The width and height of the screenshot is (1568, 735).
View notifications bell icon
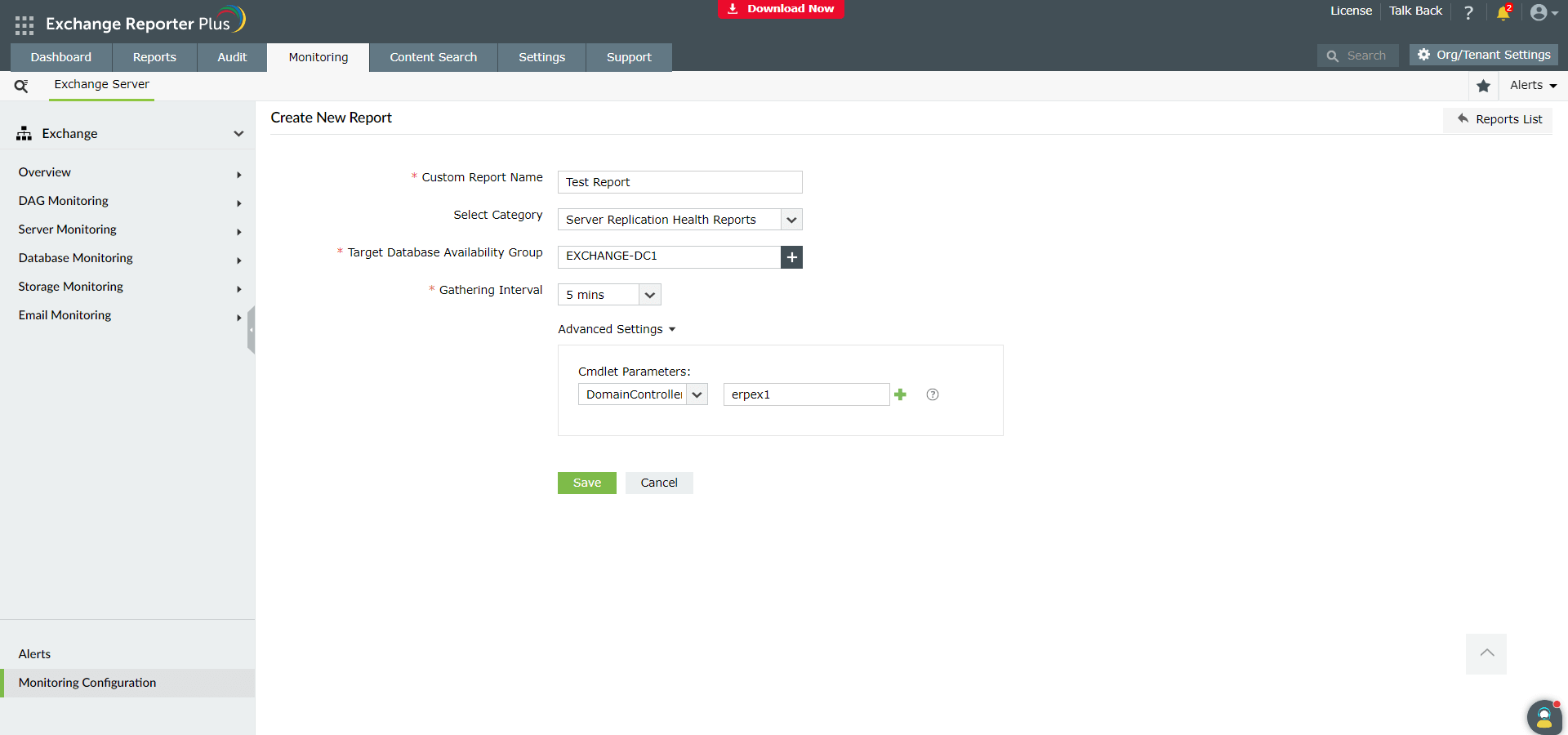[x=1503, y=12]
